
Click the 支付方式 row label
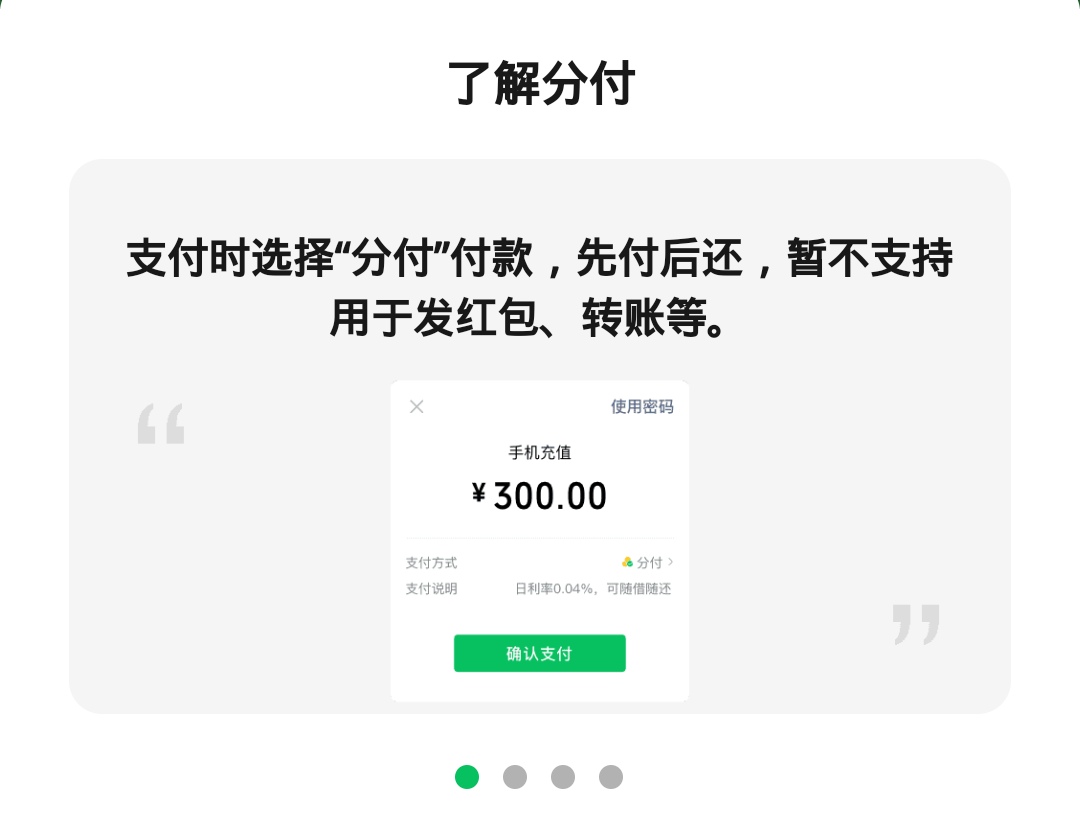click(x=431, y=562)
